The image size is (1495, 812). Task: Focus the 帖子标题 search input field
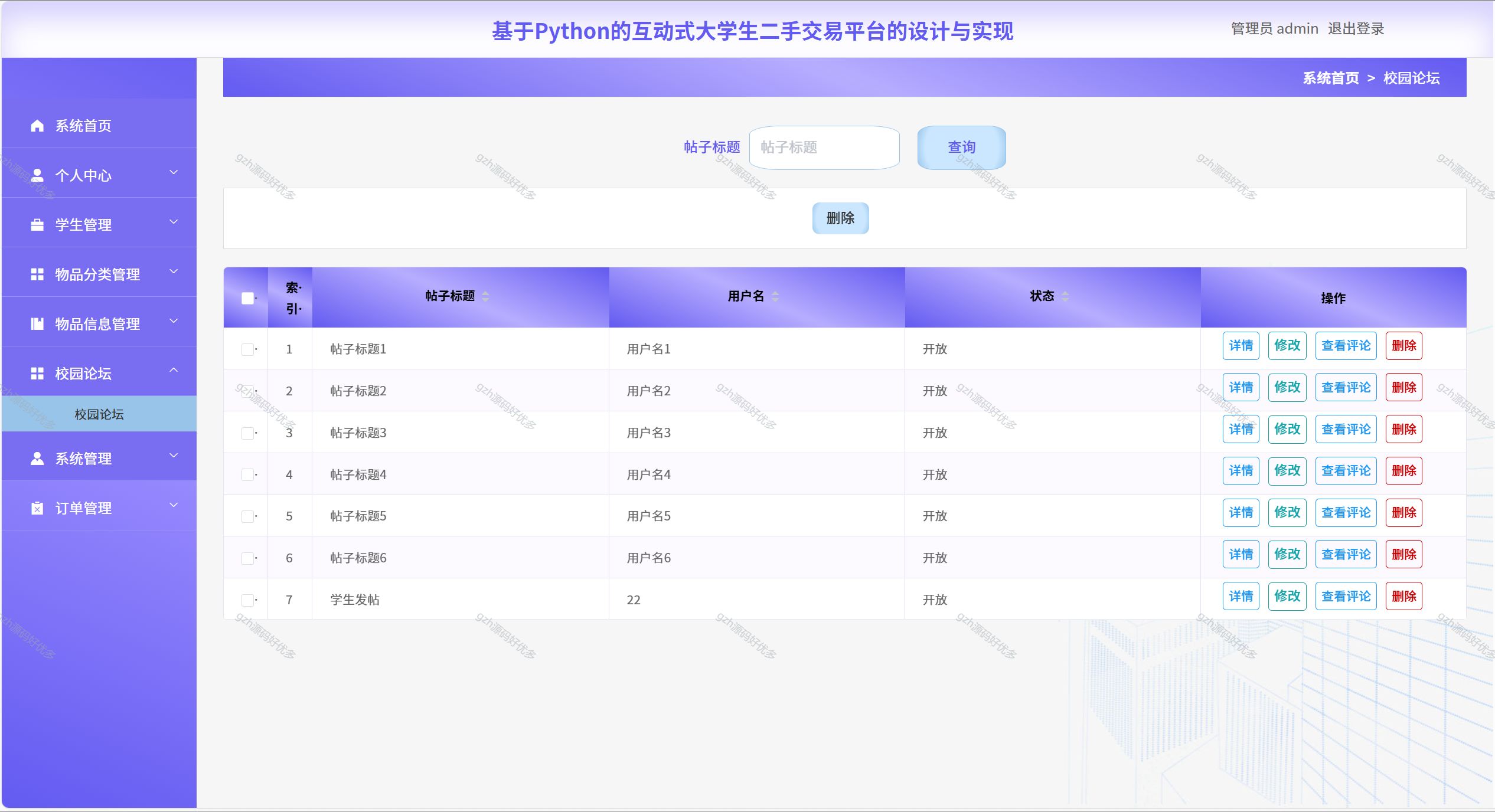coord(824,148)
